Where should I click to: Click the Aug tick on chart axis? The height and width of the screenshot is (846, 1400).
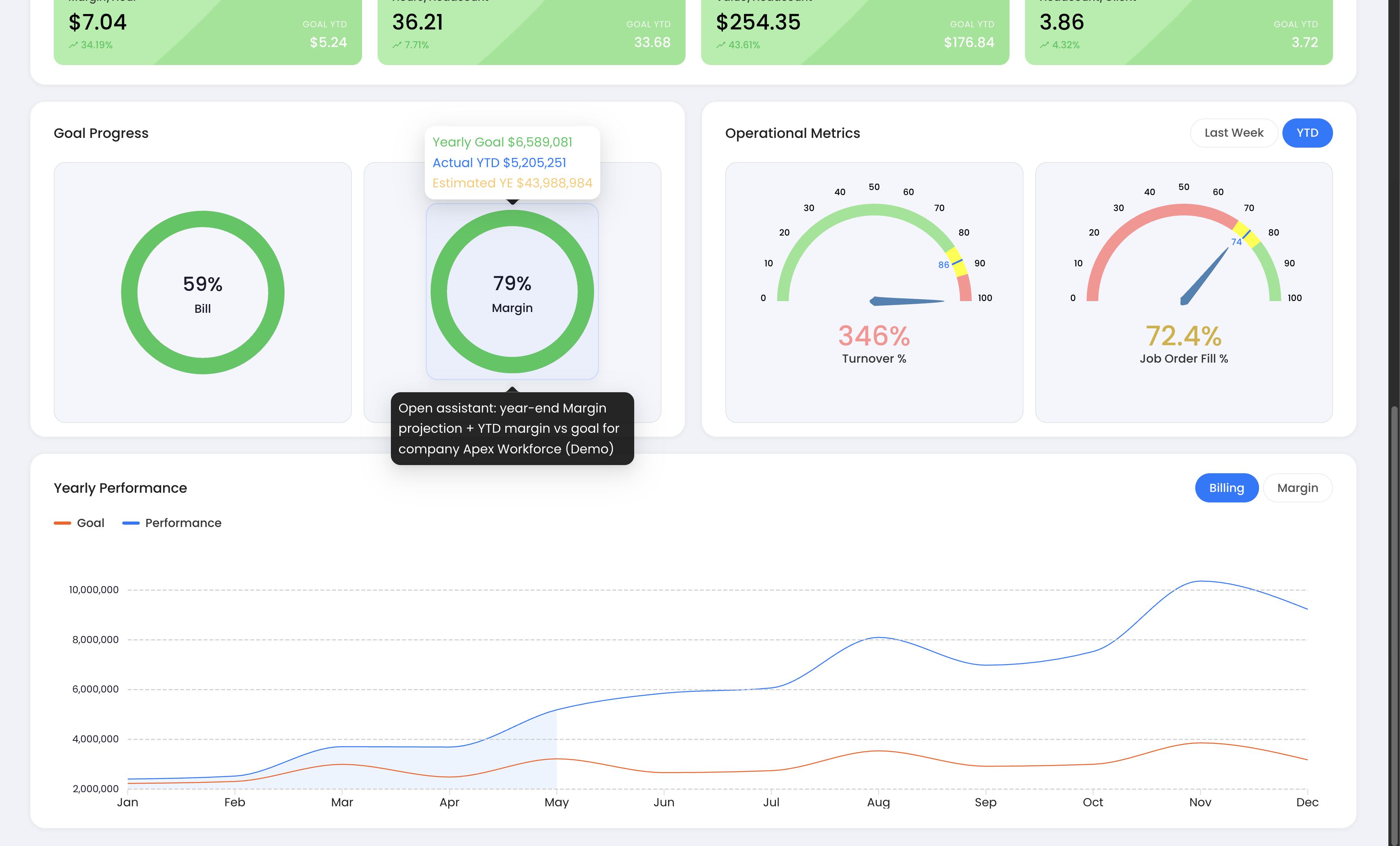(x=878, y=802)
